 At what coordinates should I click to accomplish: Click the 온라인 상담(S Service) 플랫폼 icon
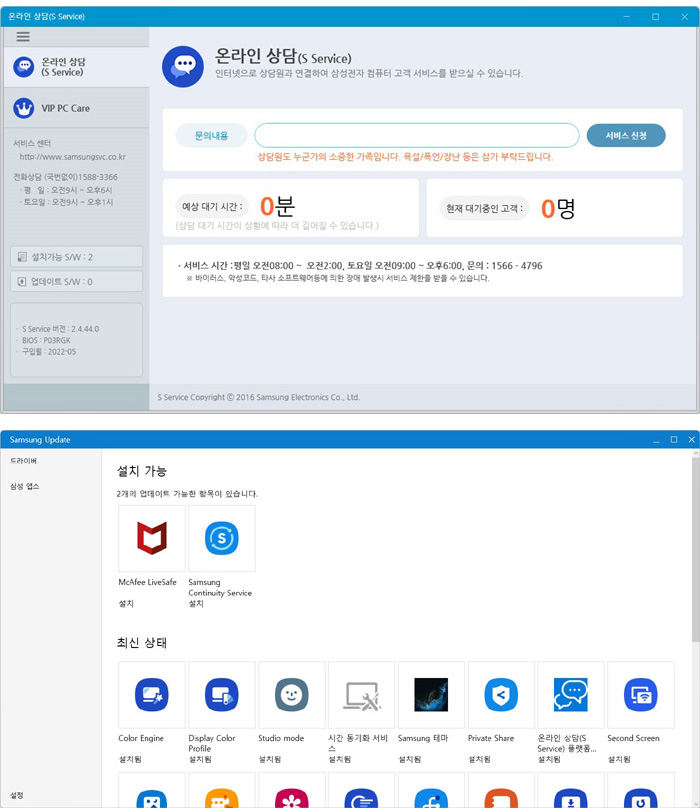pyautogui.click(x=571, y=694)
